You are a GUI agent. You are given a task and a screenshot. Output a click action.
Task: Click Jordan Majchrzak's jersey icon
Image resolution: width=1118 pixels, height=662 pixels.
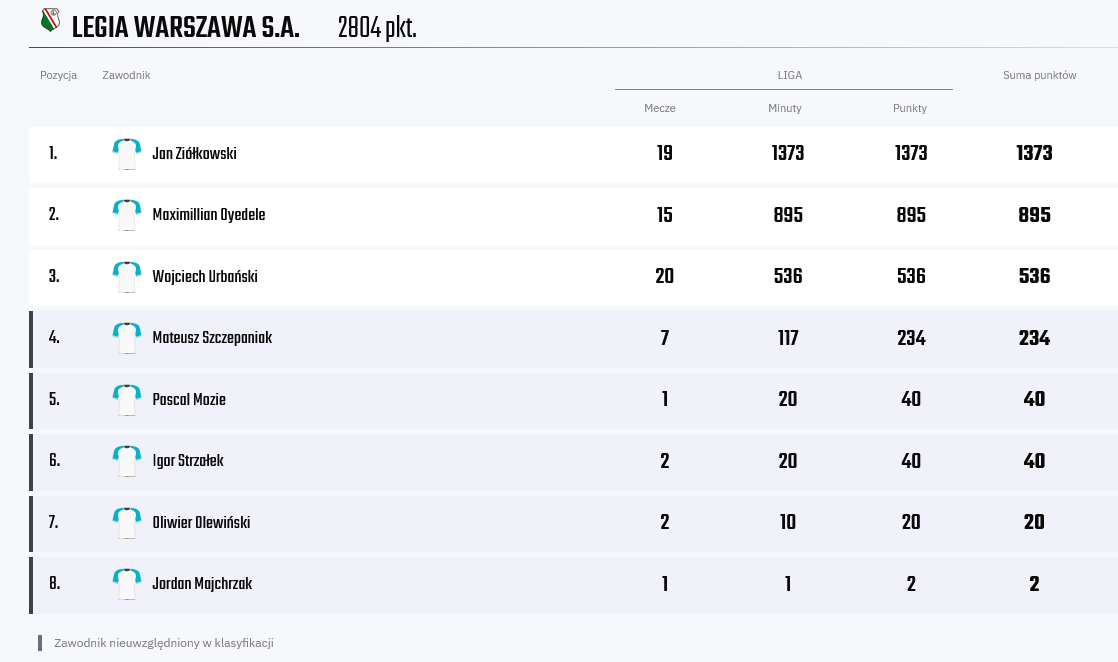(127, 584)
